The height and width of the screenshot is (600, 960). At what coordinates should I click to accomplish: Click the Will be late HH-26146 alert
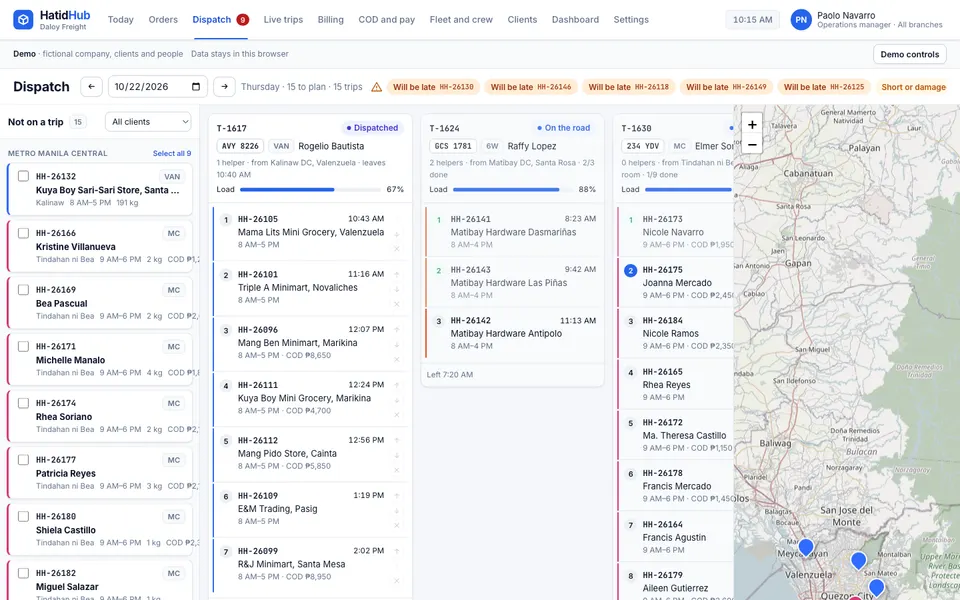pos(531,87)
